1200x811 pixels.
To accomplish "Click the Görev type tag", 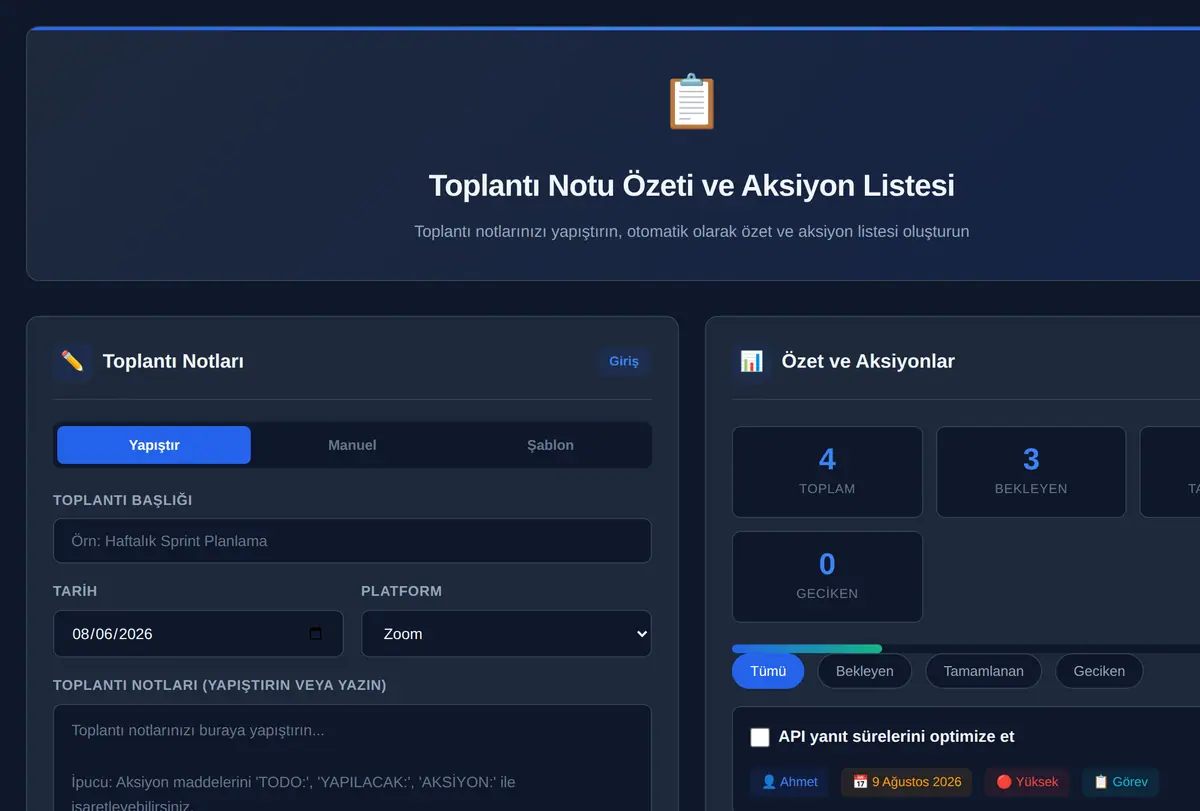I will click(x=1121, y=782).
